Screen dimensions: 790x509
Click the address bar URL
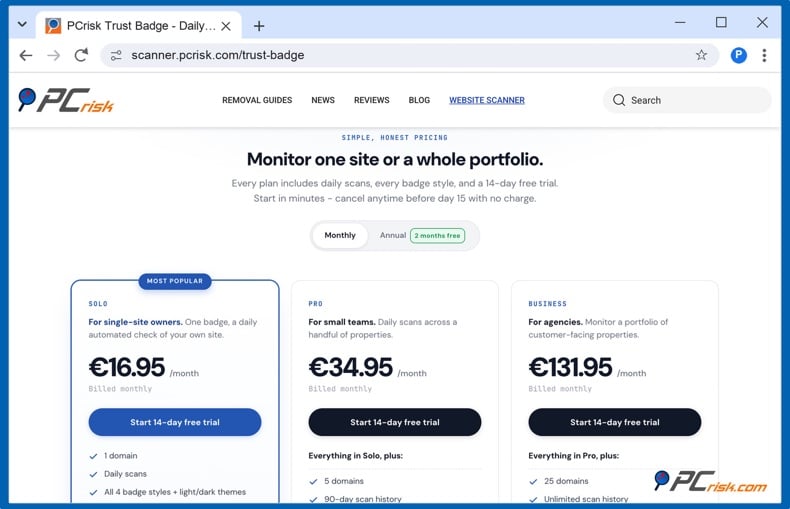pos(218,55)
